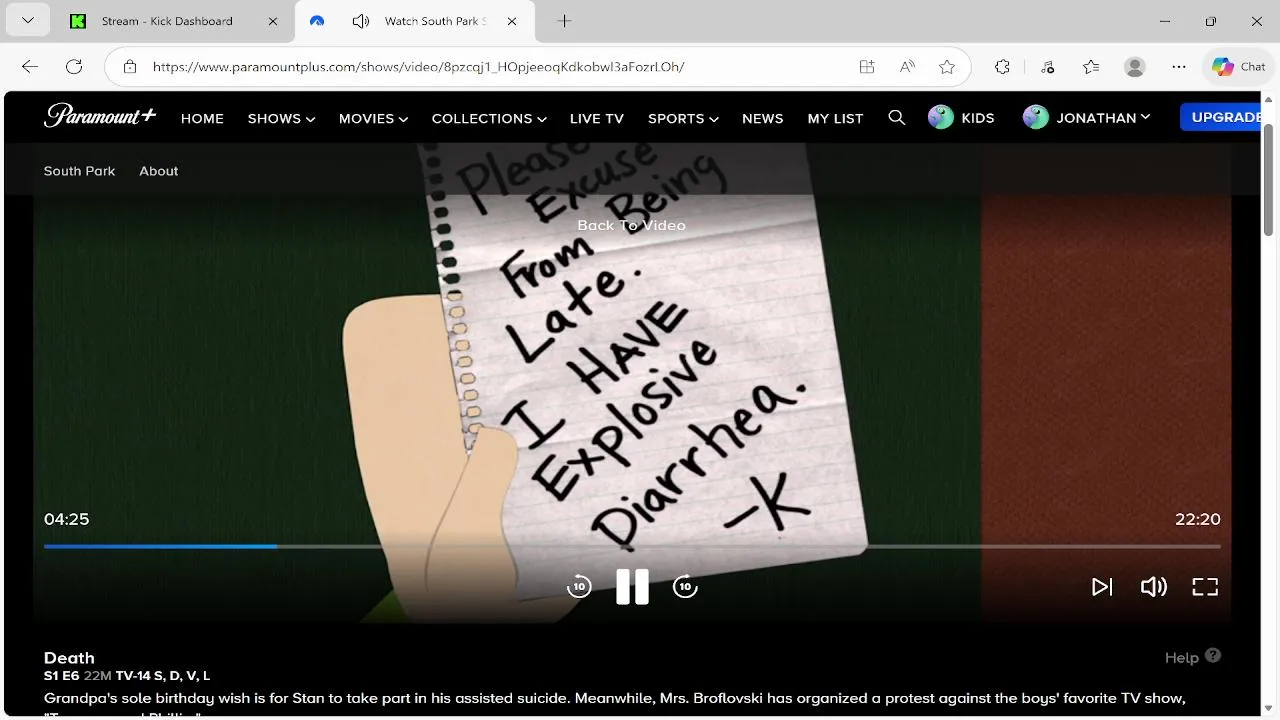Open the browser essentials toolbar icon
The image size is (1280, 720).
coord(1047,67)
